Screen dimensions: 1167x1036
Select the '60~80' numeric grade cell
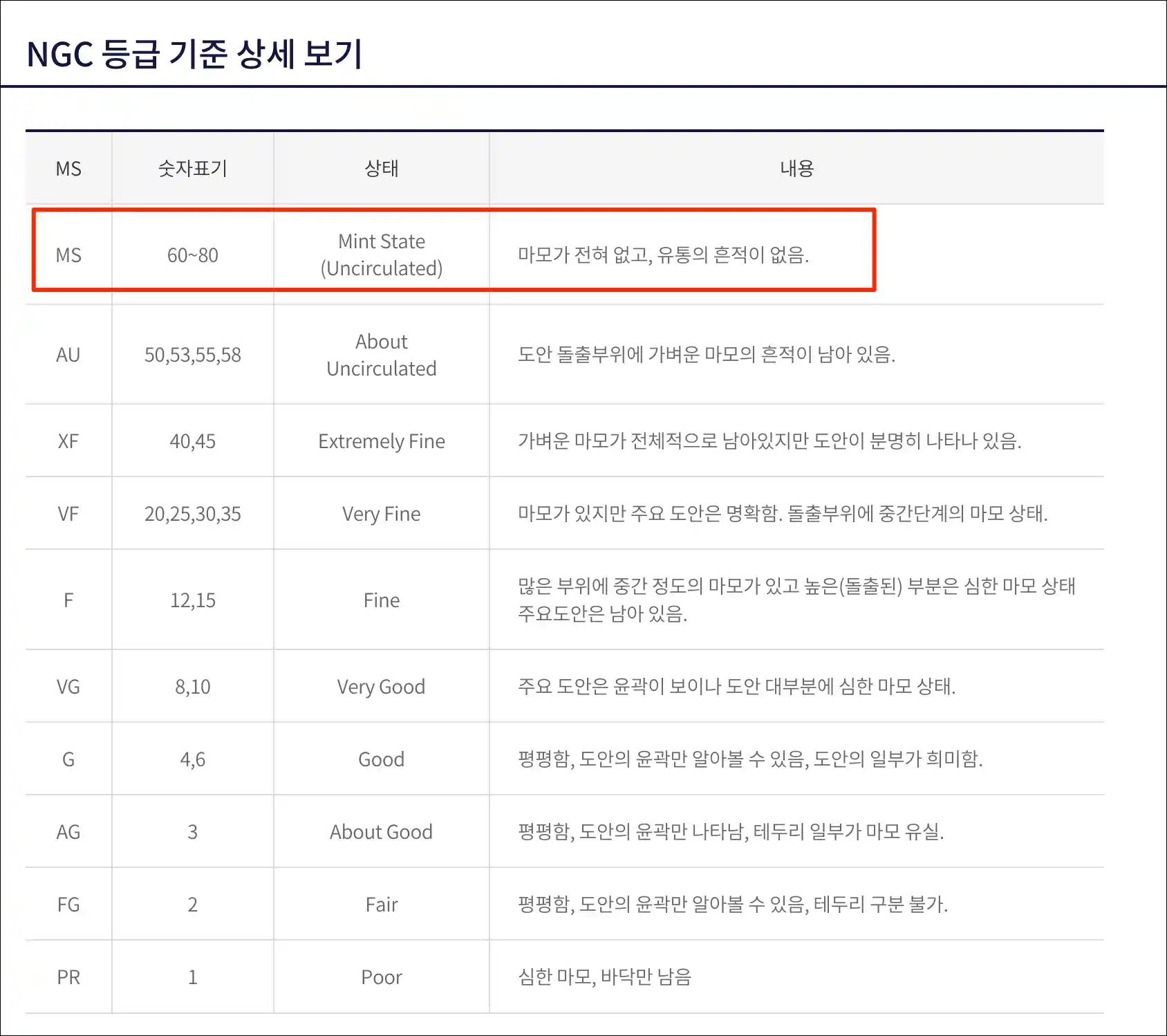point(193,255)
